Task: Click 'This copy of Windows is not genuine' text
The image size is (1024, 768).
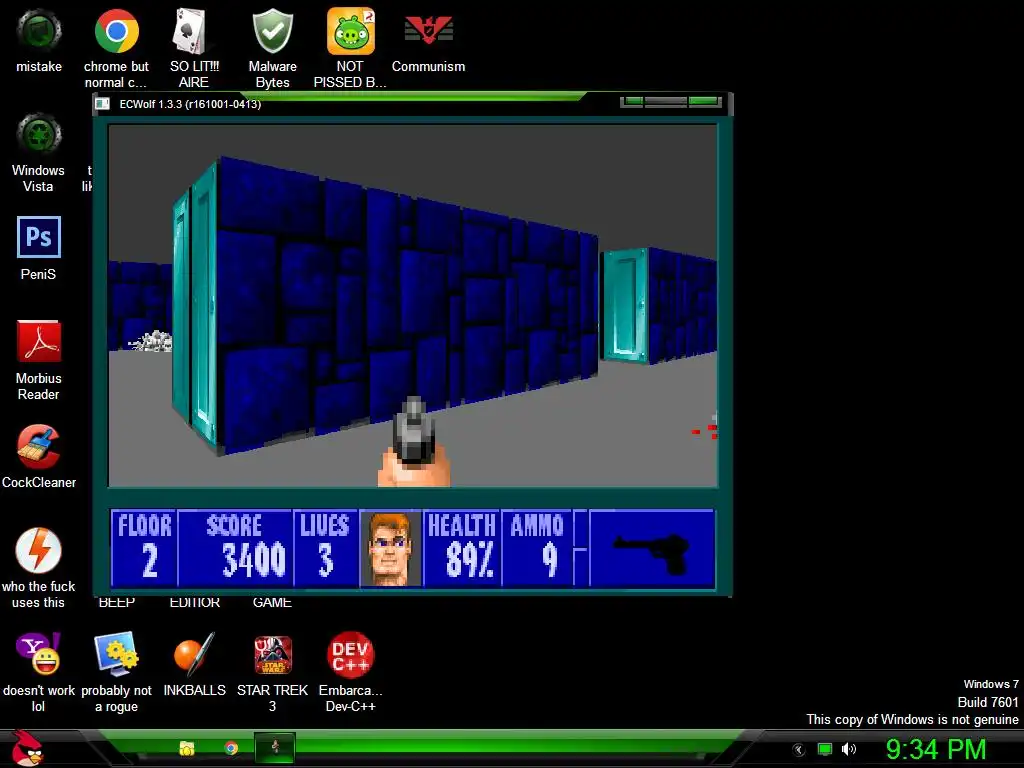Action: 912,719
